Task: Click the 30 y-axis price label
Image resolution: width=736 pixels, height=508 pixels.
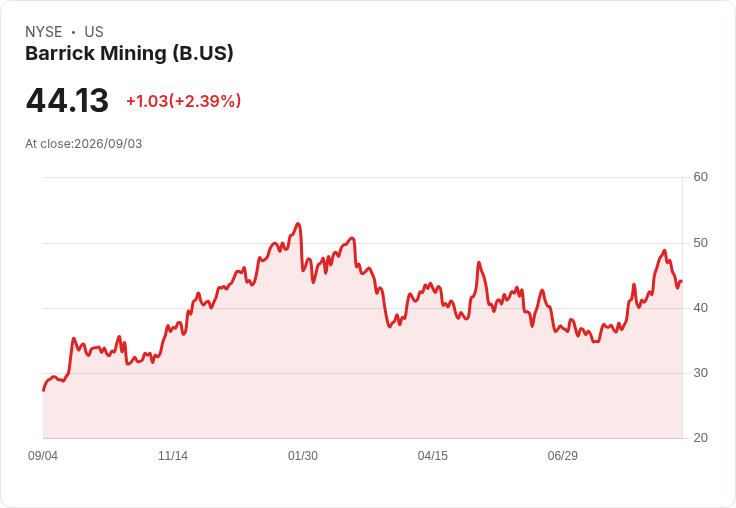Action: click(x=700, y=373)
